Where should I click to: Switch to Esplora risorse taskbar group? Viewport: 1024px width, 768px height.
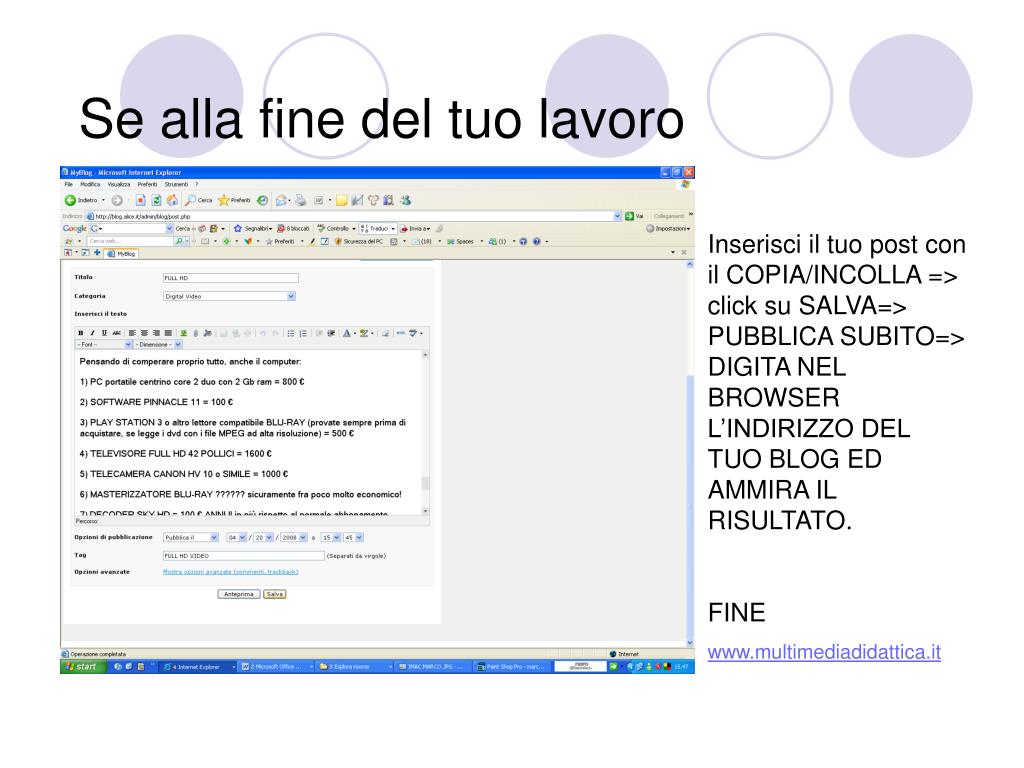tap(355, 667)
